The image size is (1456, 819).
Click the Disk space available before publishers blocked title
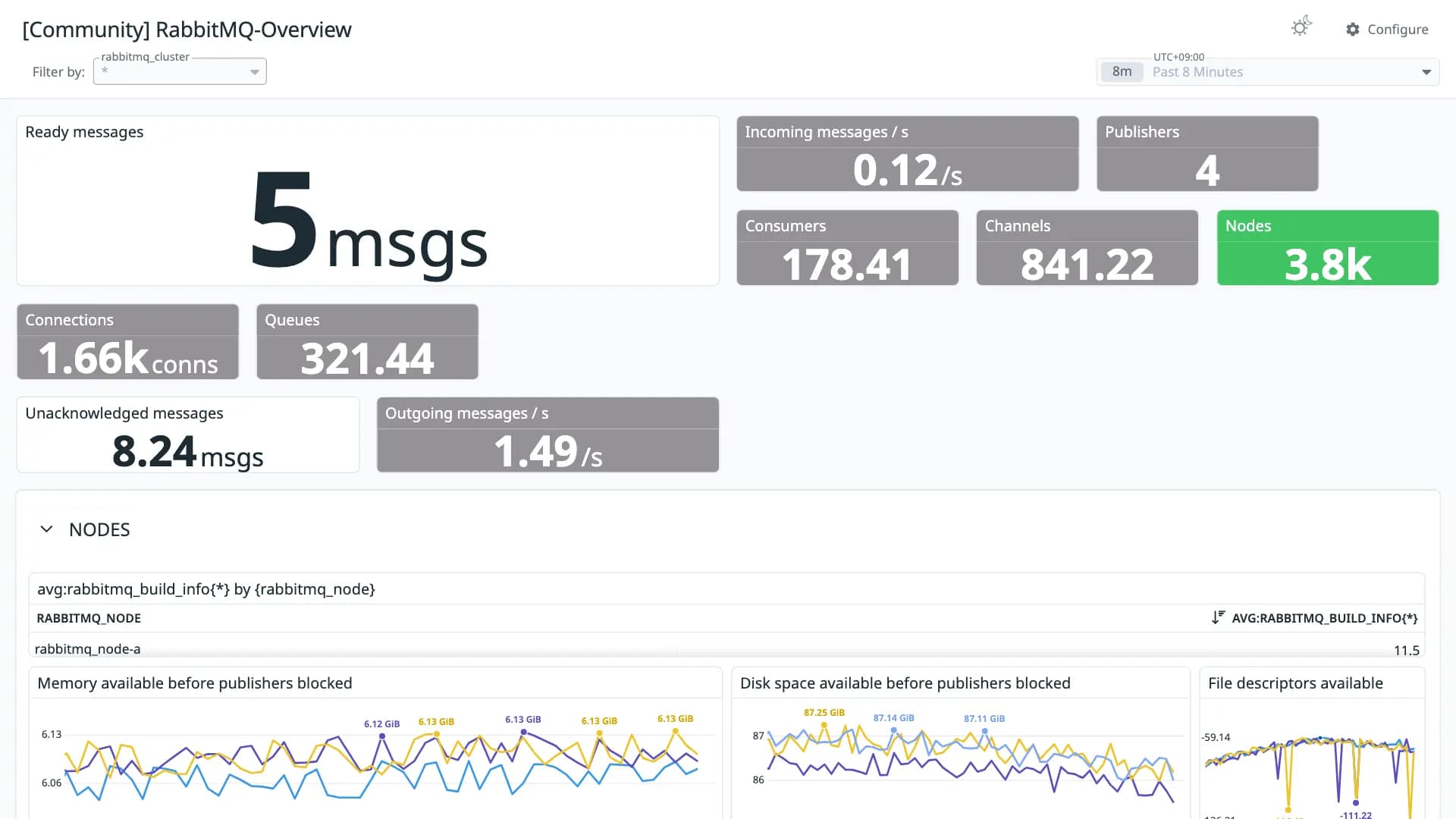click(905, 683)
